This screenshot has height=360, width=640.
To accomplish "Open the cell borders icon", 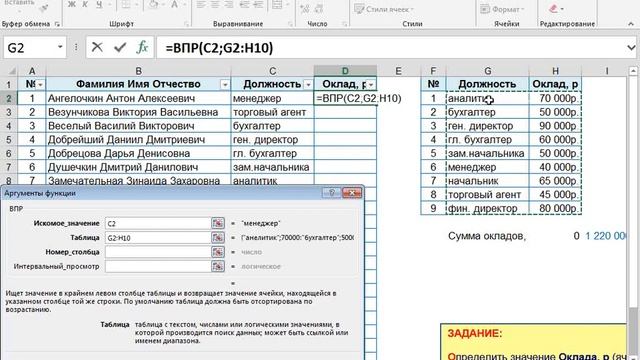I will click(126, 4).
